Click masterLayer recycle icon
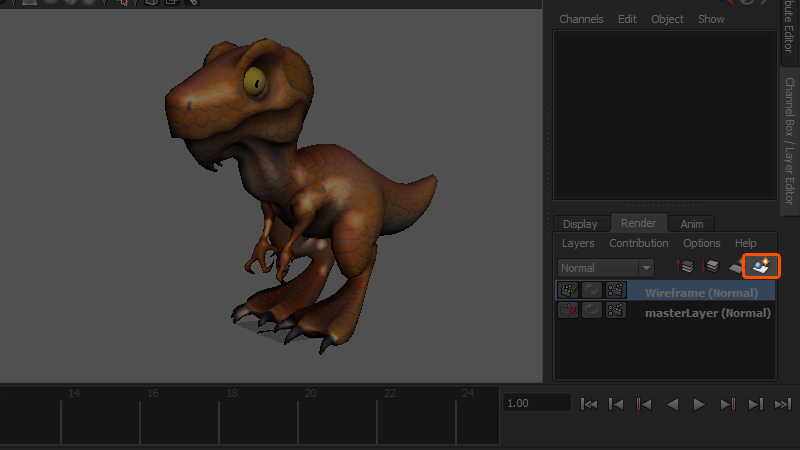 tap(592, 312)
